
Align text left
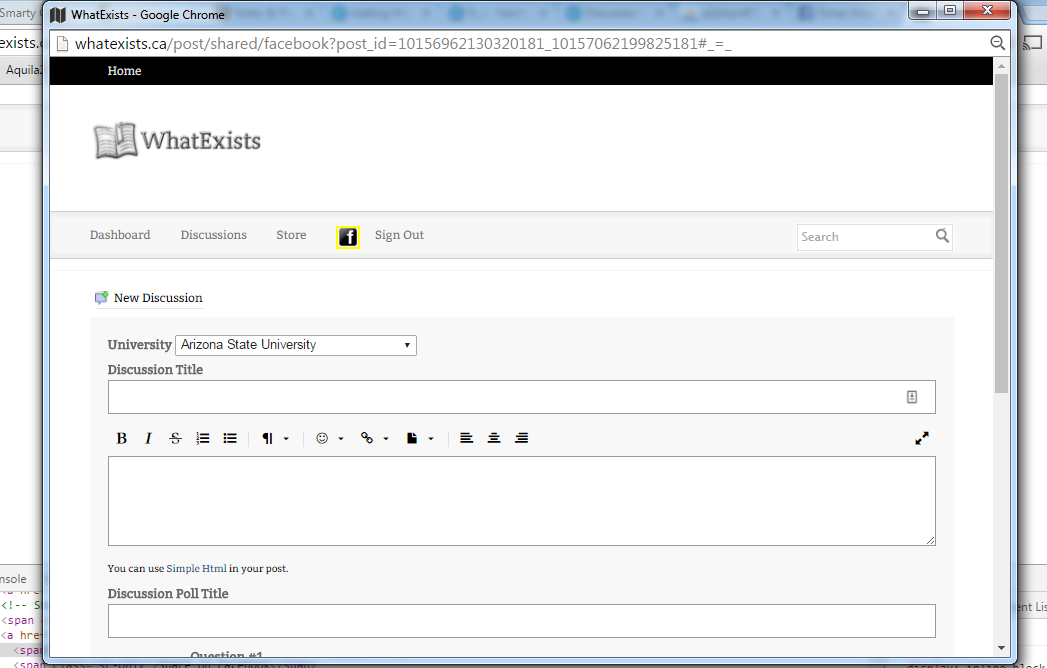(467, 438)
